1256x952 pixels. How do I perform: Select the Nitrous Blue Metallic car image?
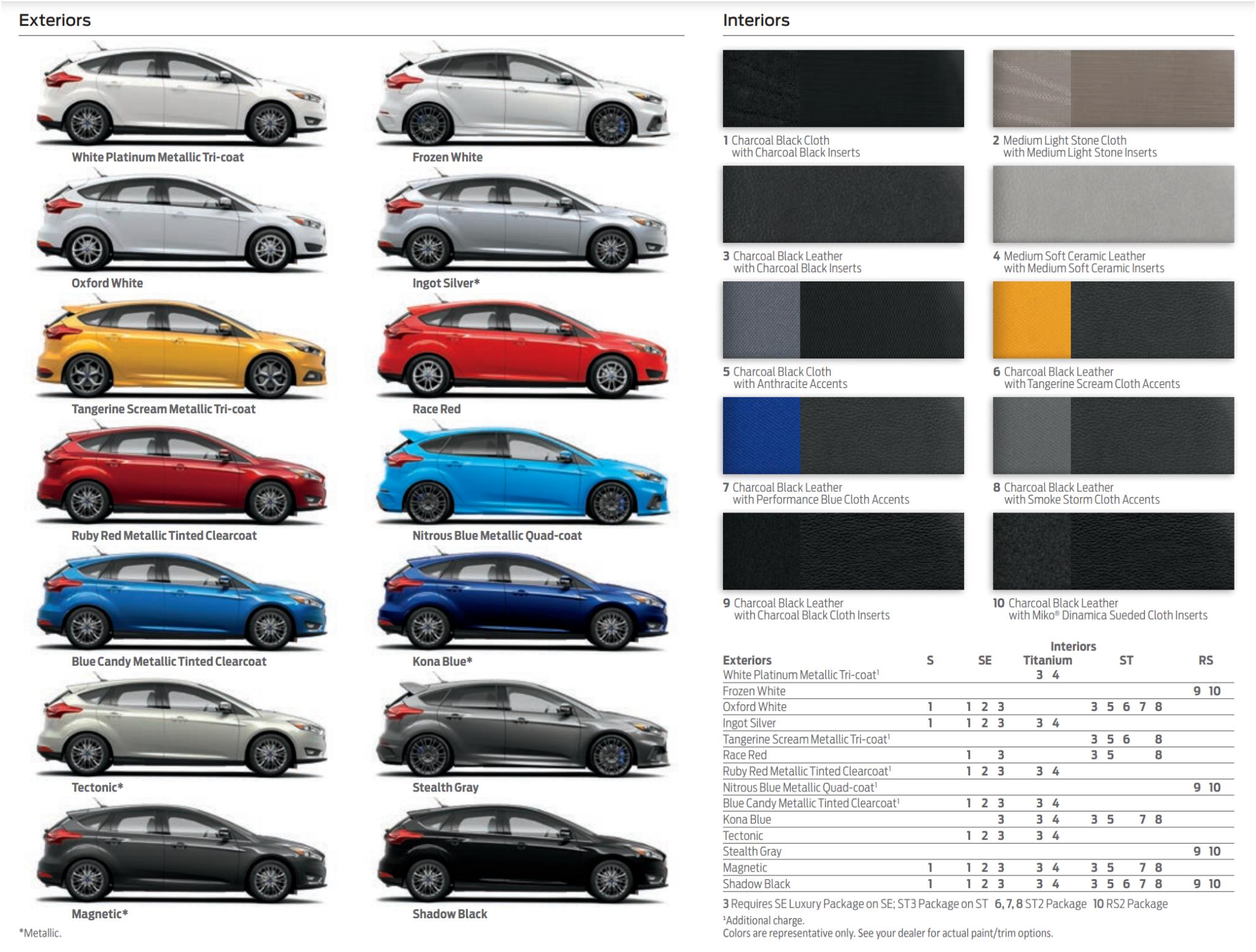[523, 473]
